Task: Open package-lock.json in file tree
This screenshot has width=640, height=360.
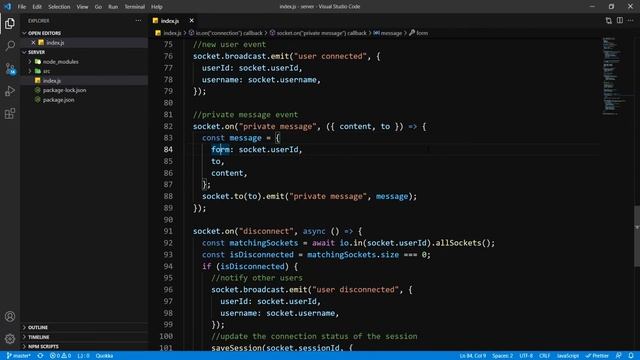Action: pos(84,90)
